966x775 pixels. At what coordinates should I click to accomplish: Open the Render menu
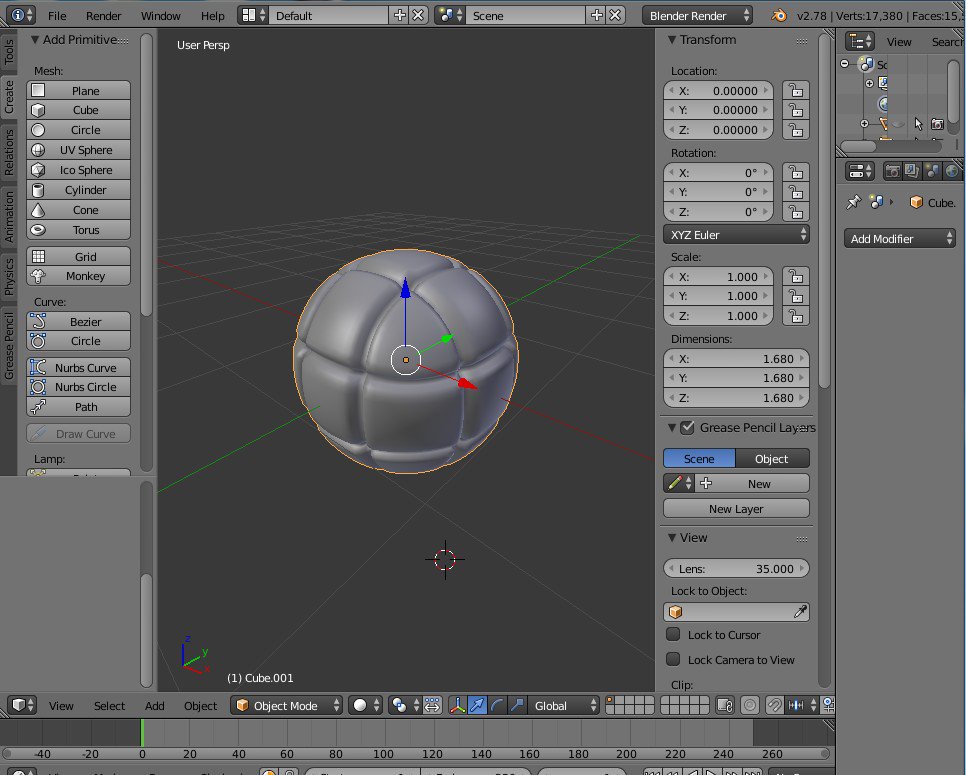tap(104, 15)
